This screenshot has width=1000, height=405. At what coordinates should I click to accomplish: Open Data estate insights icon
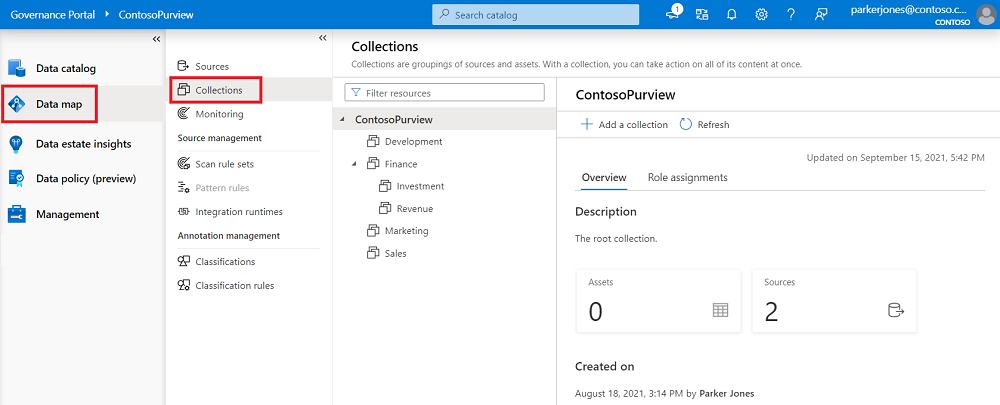17,143
